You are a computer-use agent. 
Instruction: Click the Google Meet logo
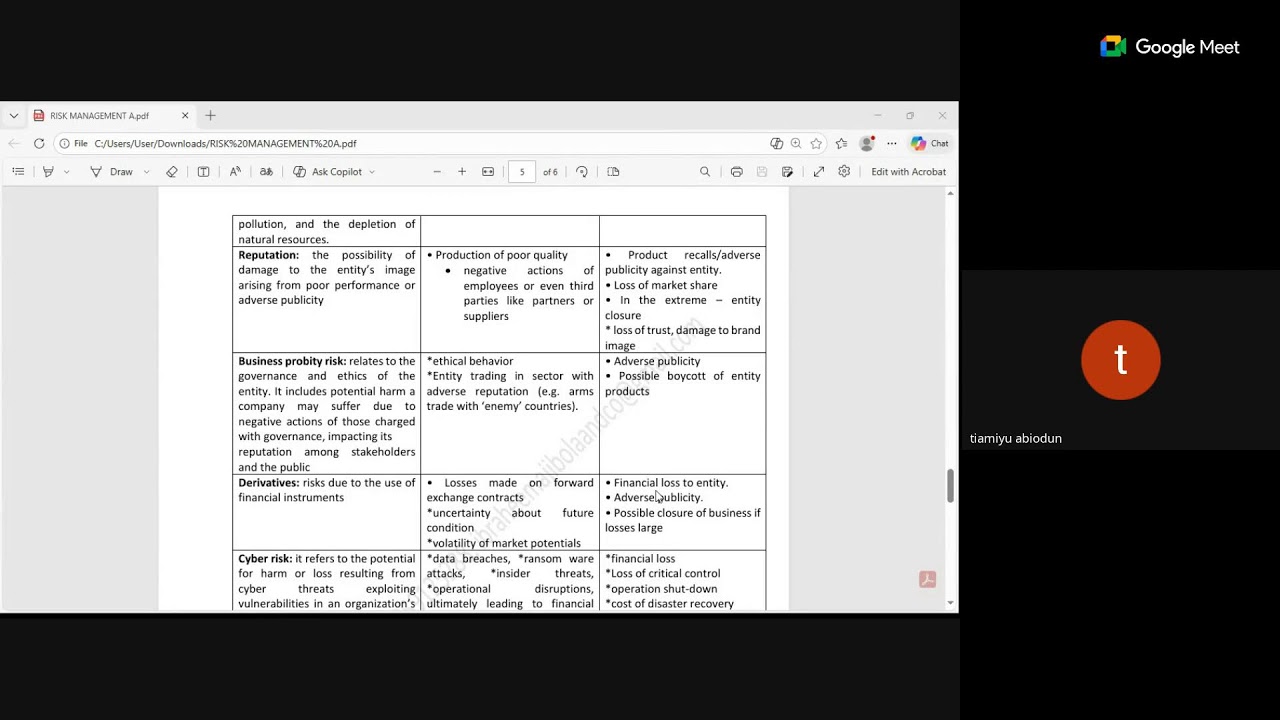coord(1170,47)
